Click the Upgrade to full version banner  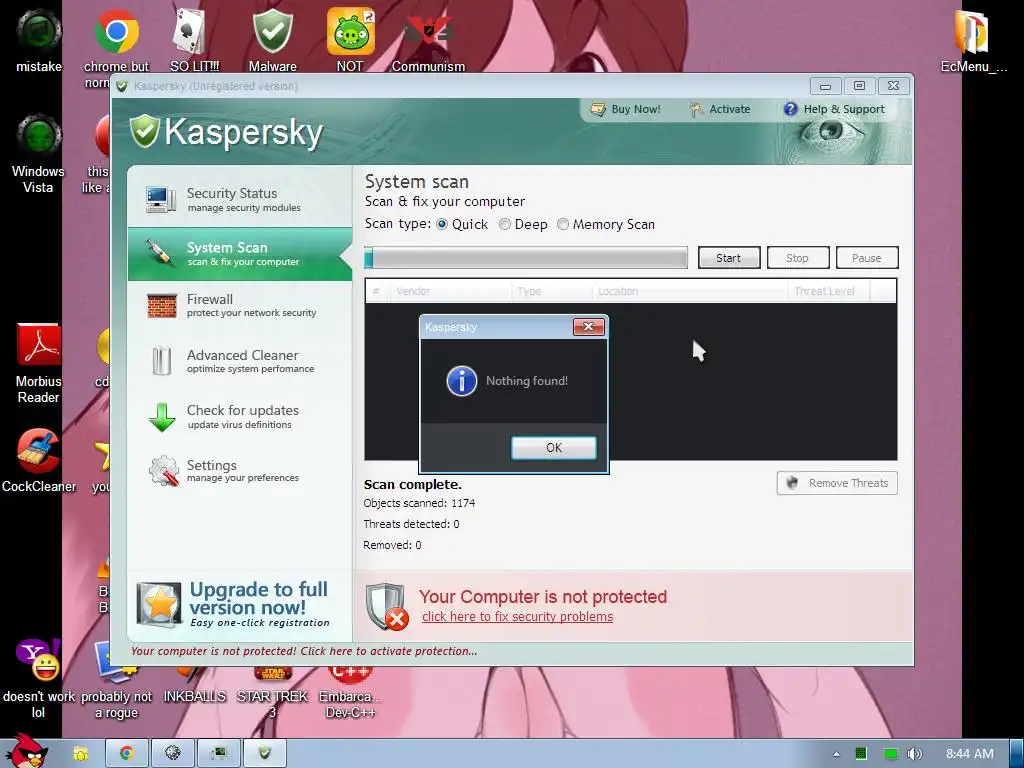pyautogui.click(x=239, y=604)
